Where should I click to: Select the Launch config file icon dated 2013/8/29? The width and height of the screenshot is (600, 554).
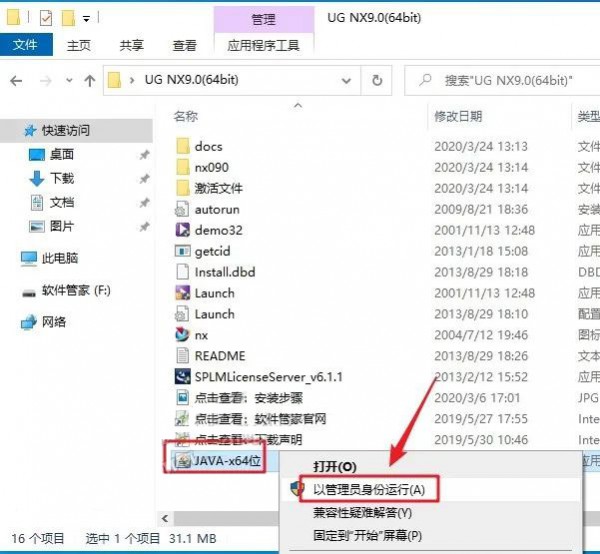[182, 314]
